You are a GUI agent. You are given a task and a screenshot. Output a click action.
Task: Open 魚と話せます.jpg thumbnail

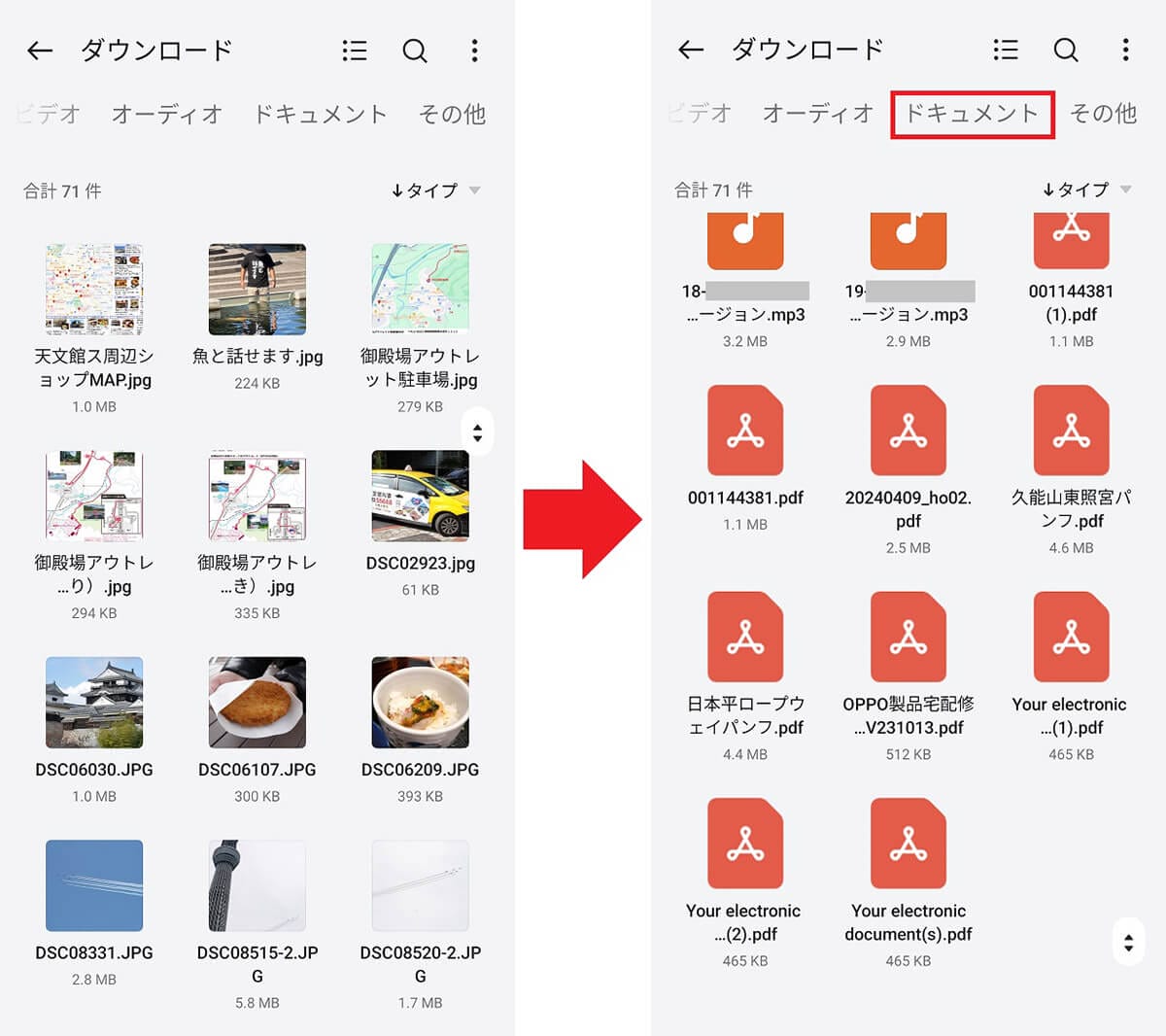[x=257, y=290]
